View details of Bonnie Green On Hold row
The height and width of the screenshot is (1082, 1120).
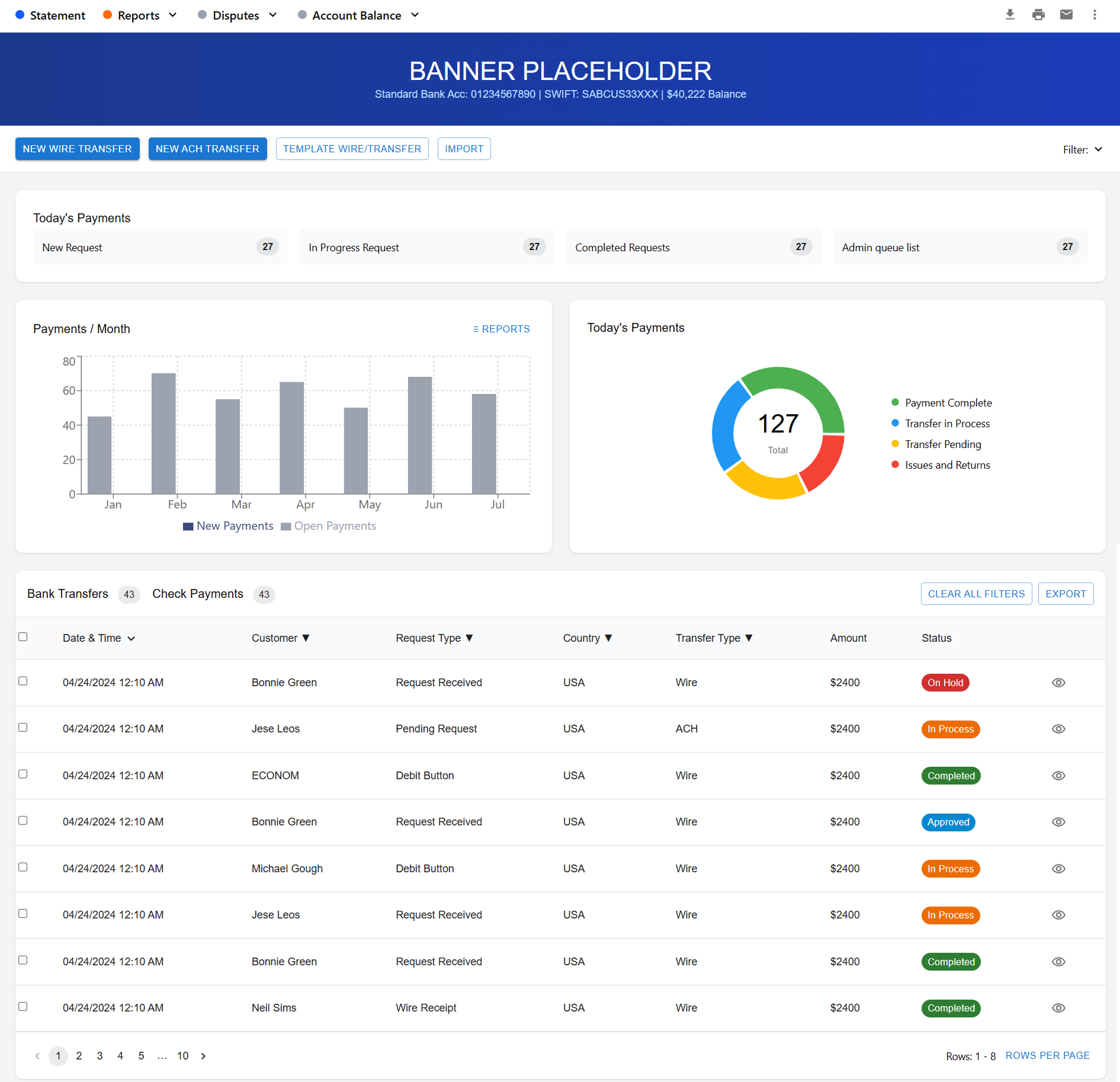click(x=1058, y=683)
